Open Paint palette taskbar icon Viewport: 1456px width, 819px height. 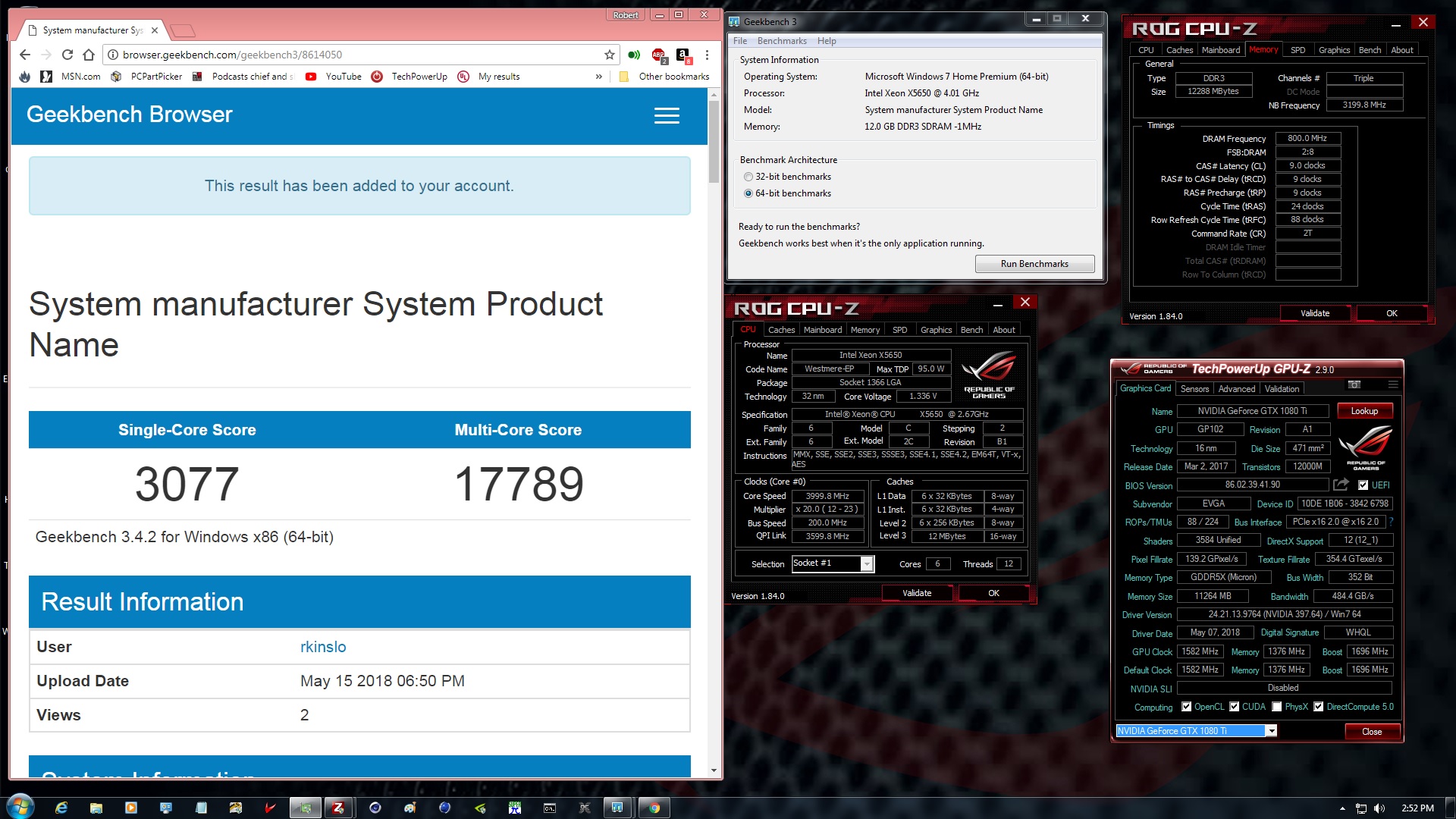point(410,808)
